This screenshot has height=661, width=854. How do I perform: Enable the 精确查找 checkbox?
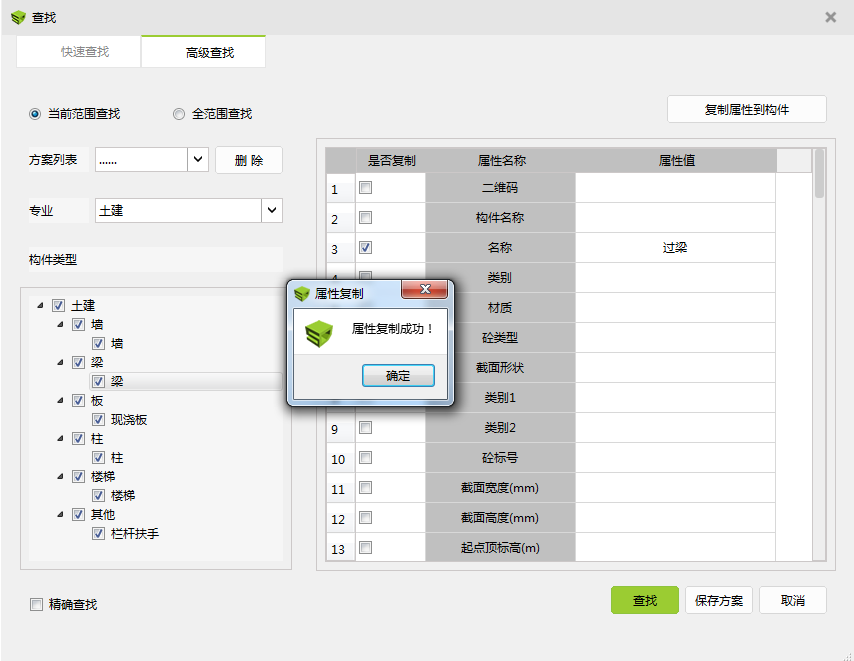pyautogui.click(x=36, y=604)
